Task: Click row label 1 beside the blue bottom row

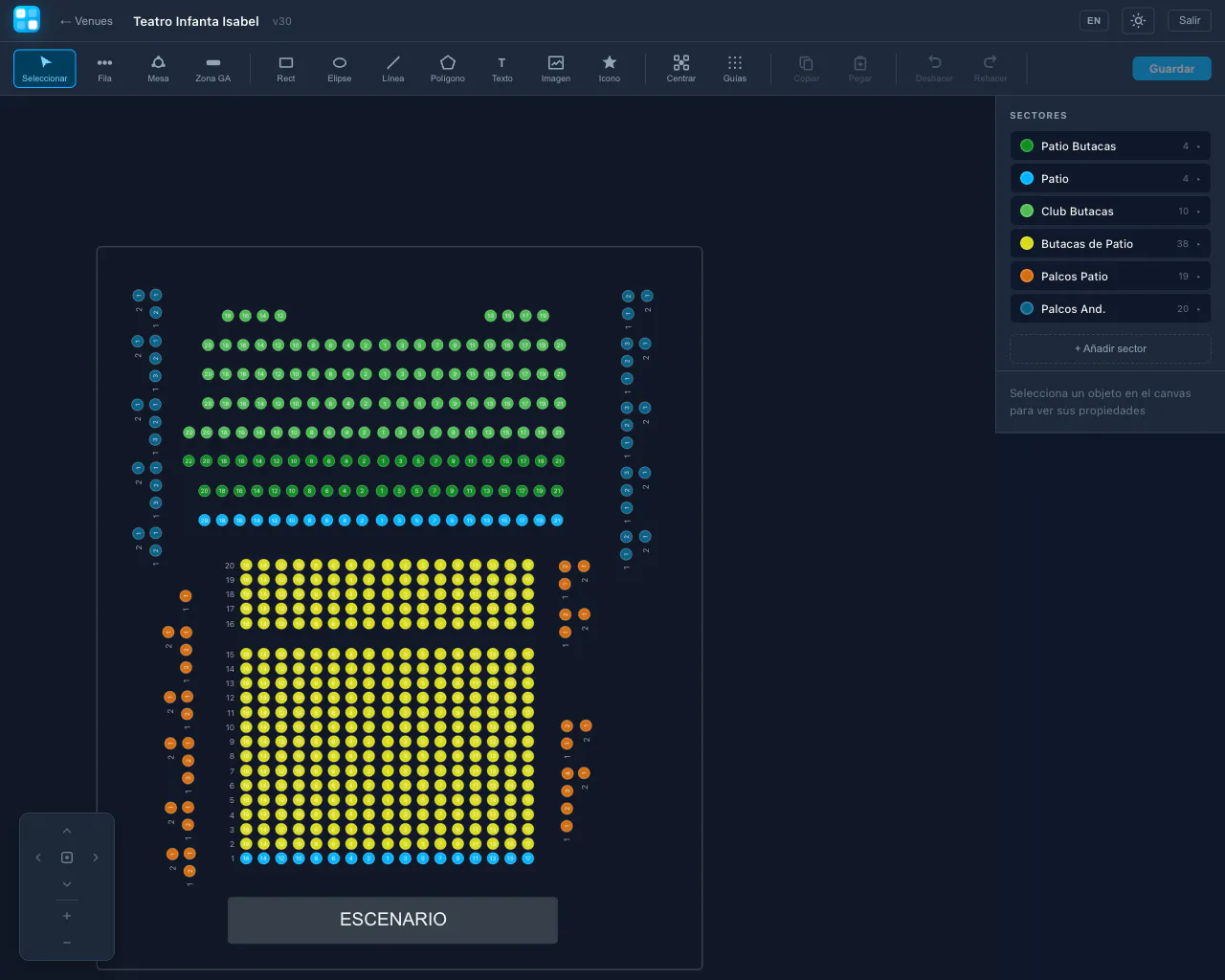Action: 233,858
